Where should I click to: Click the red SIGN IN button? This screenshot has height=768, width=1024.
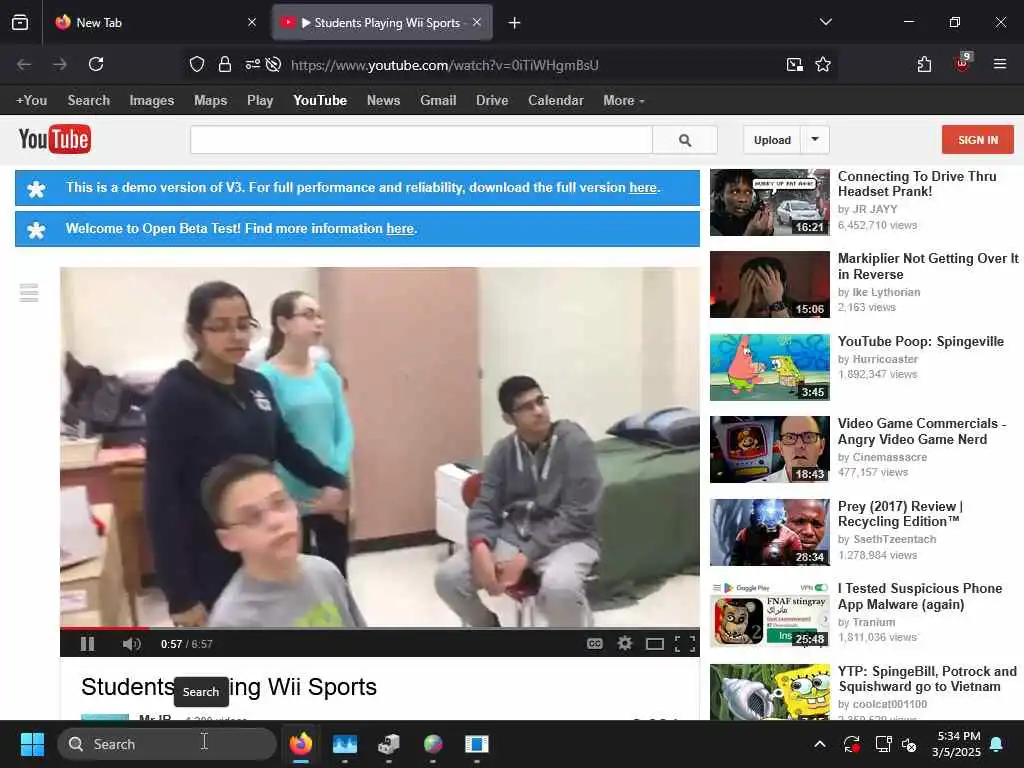(x=978, y=140)
